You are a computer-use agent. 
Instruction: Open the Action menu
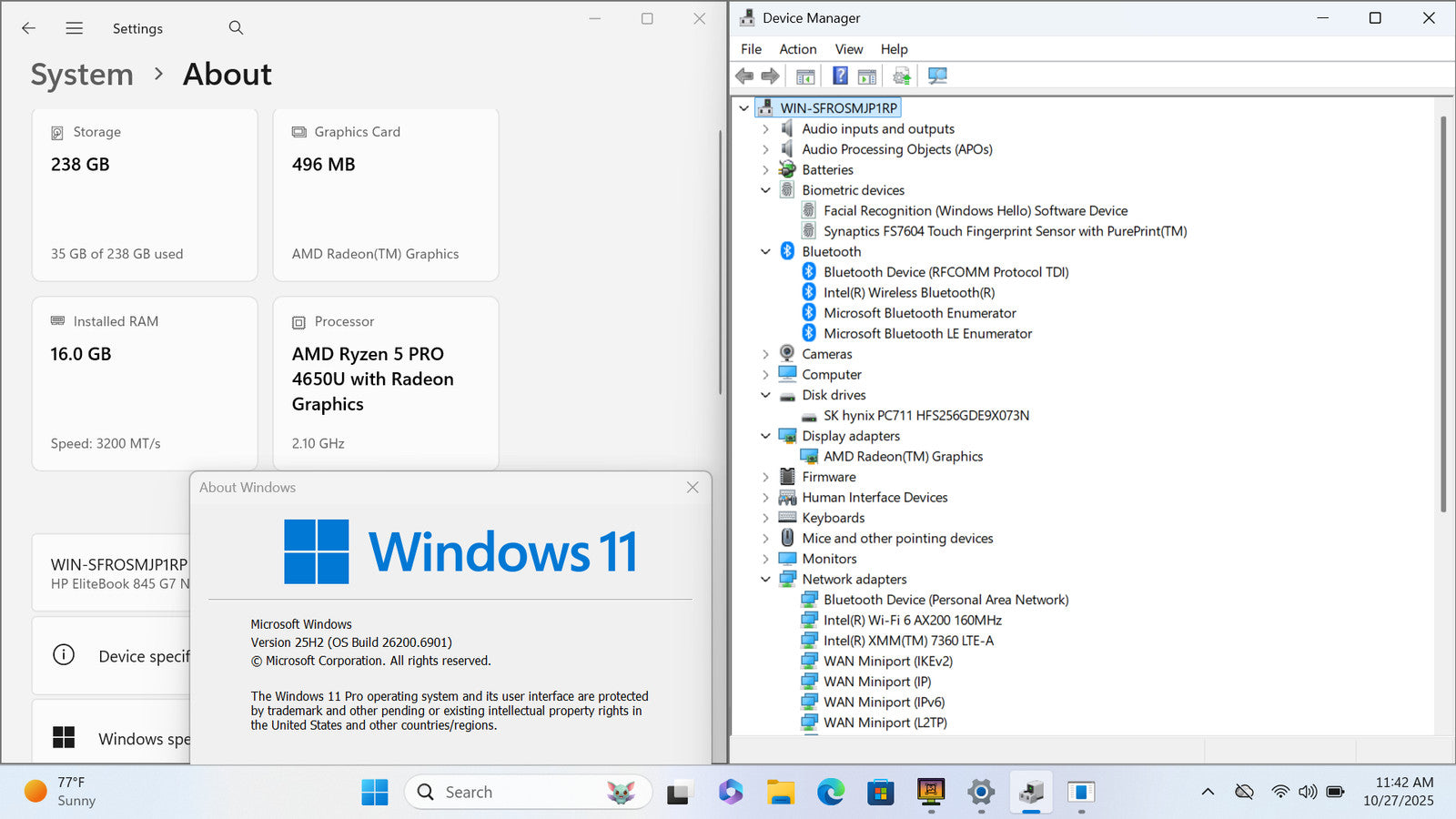pos(797,49)
